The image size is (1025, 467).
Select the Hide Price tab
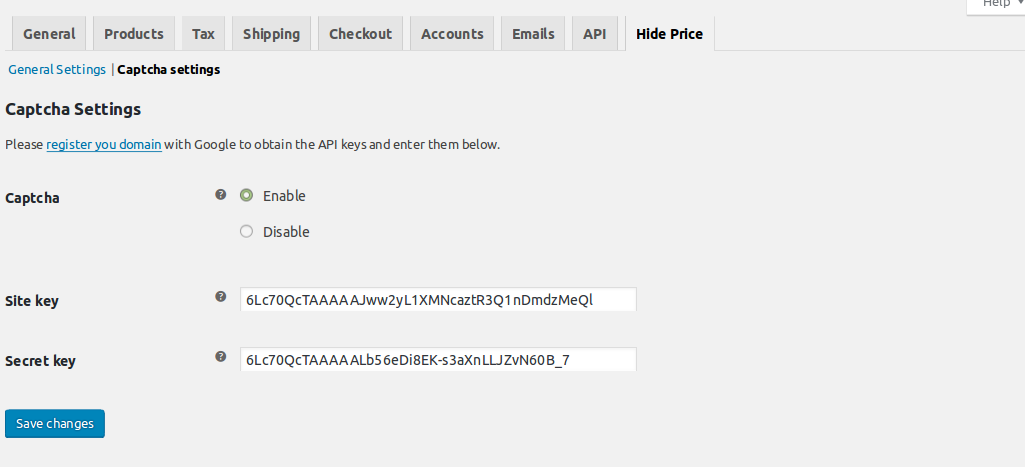[669, 34]
